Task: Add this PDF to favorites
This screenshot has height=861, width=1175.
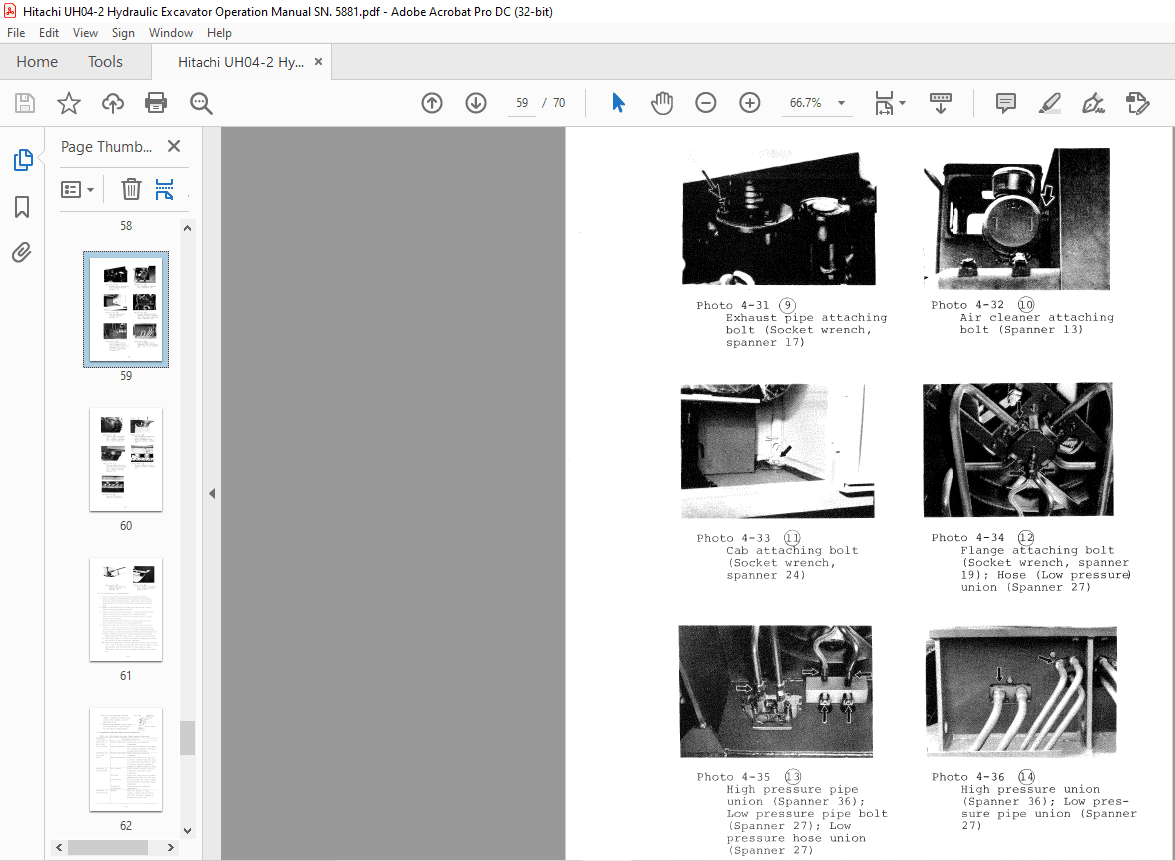Action: pyautogui.click(x=67, y=102)
